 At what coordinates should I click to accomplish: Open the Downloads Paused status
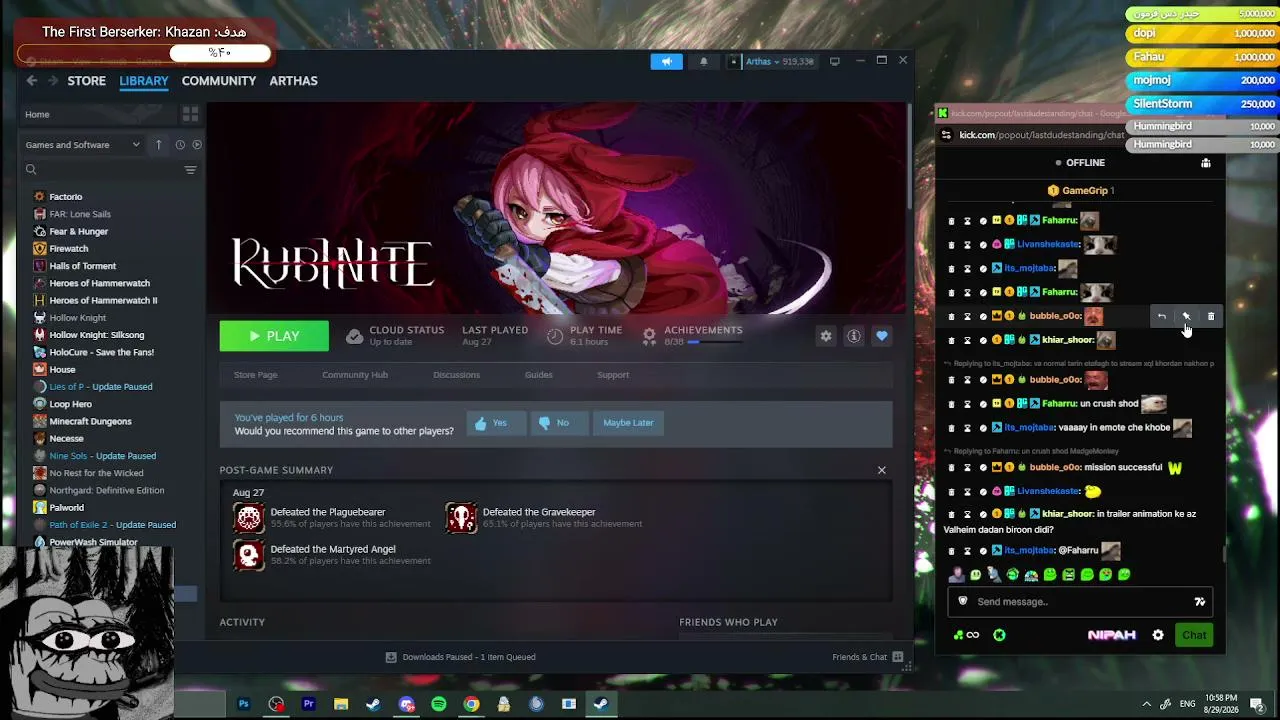[x=461, y=657]
